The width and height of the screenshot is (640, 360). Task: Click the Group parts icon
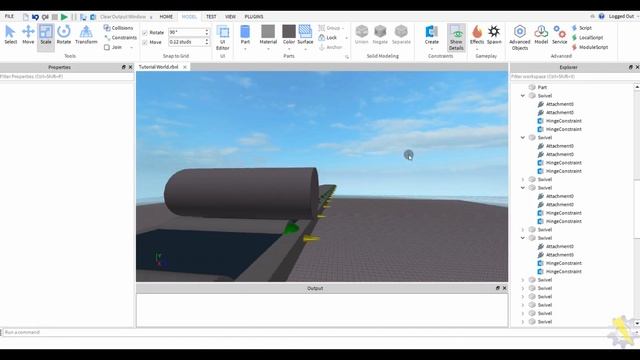click(x=322, y=28)
